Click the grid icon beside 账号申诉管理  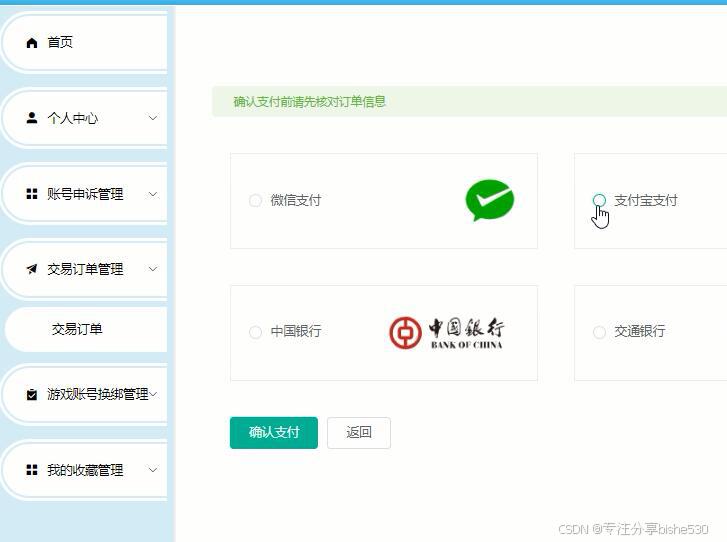pyautogui.click(x=32, y=194)
